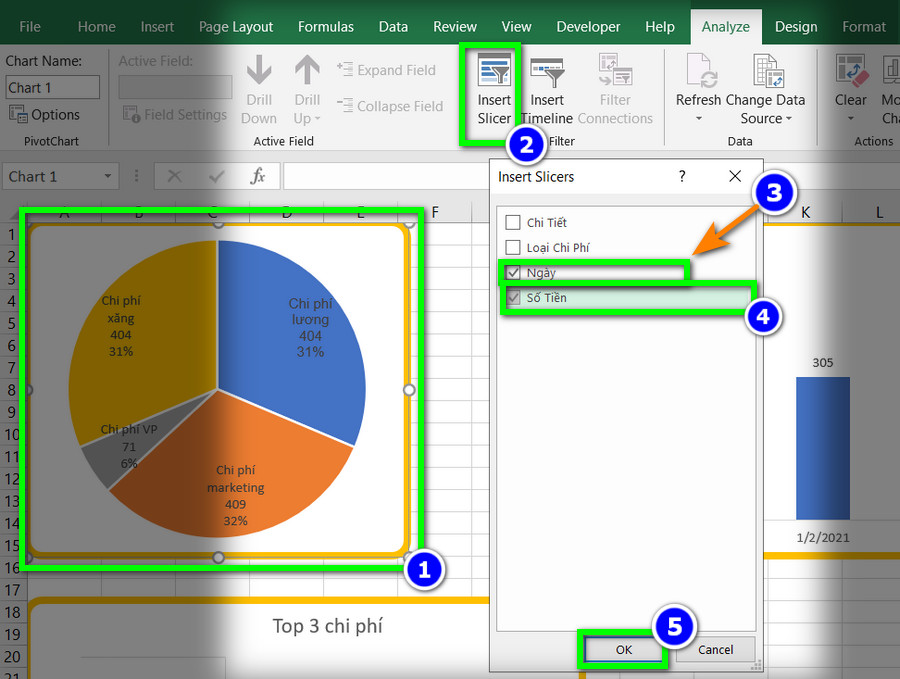
Task: Click the Insert Slicers help question mark
Action: click(x=682, y=176)
